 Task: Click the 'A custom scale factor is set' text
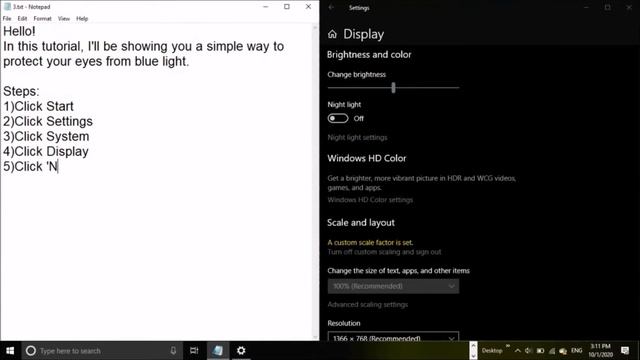click(370, 242)
